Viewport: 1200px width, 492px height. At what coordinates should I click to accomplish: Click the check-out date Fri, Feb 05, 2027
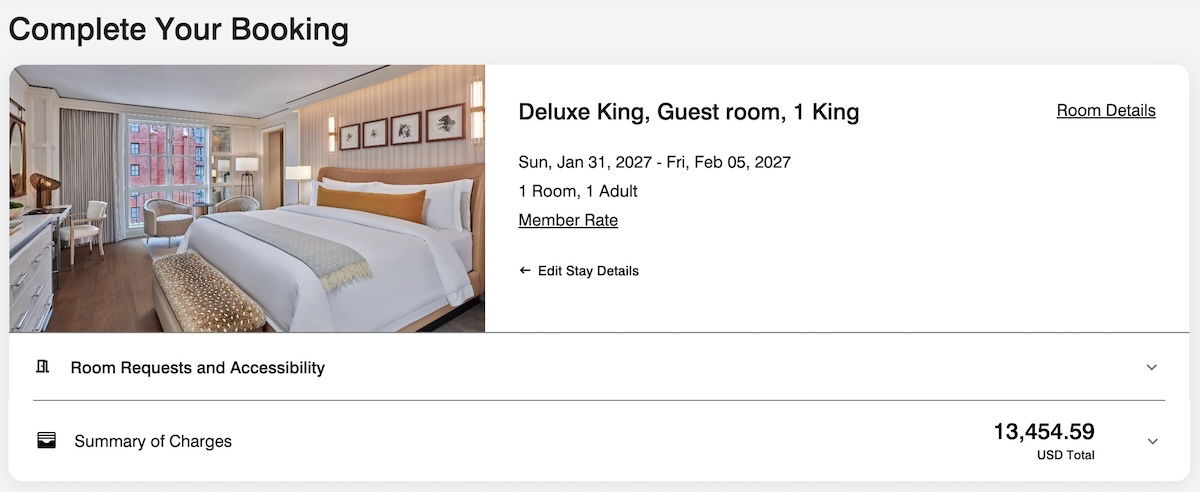point(727,162)
